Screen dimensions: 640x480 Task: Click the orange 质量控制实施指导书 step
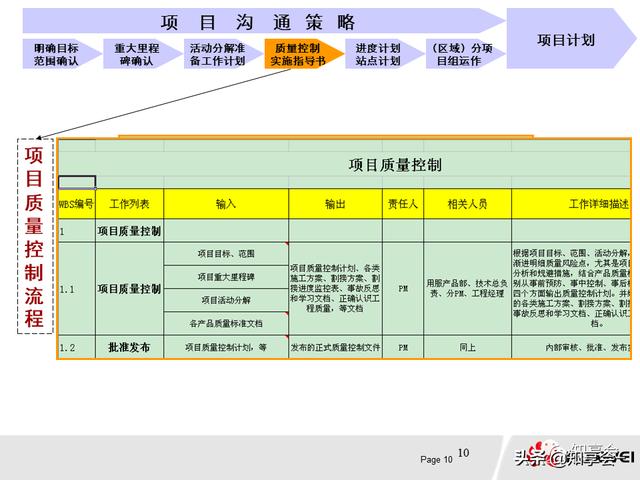coord(297,54)
